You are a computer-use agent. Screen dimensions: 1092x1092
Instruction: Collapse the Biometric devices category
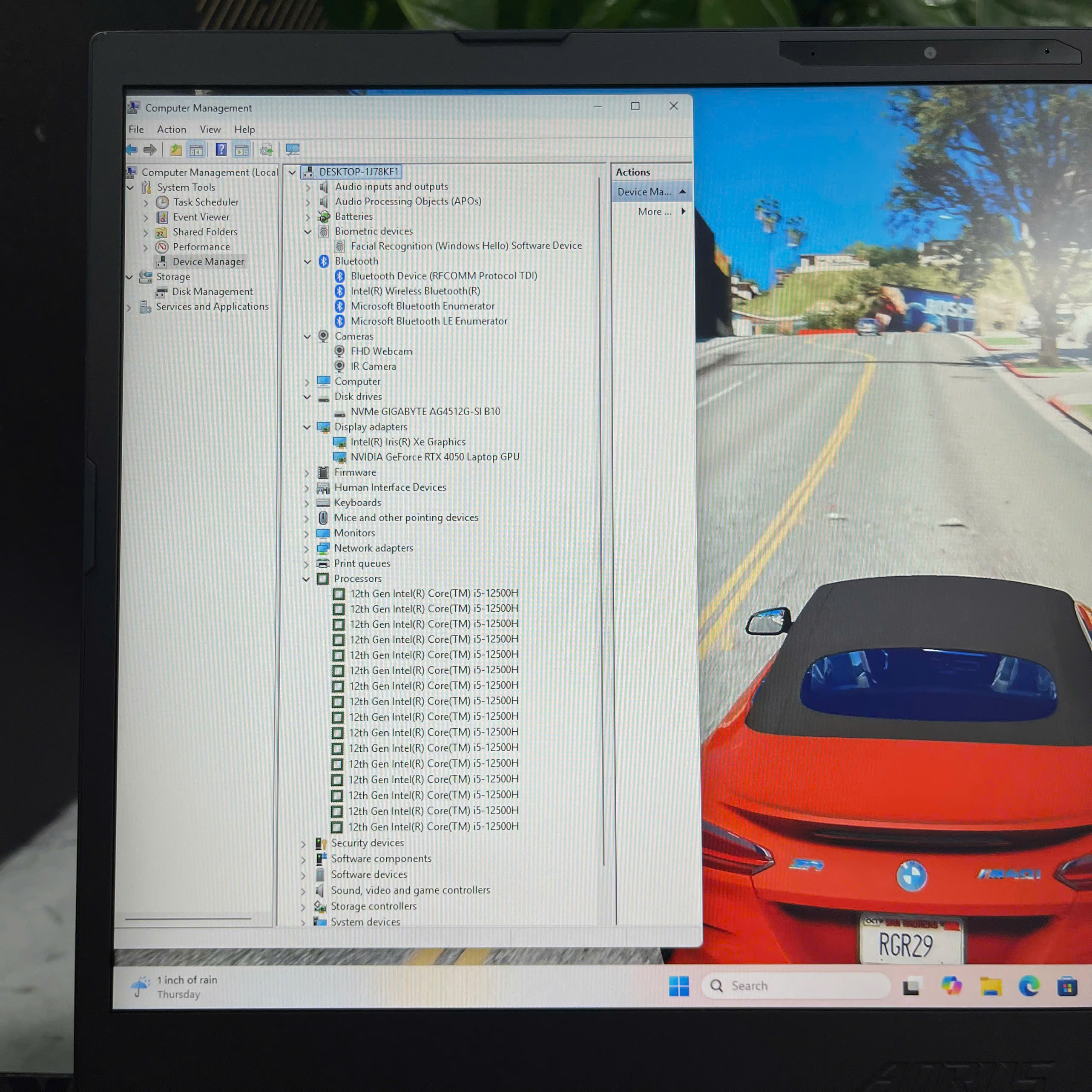[308, 232]
